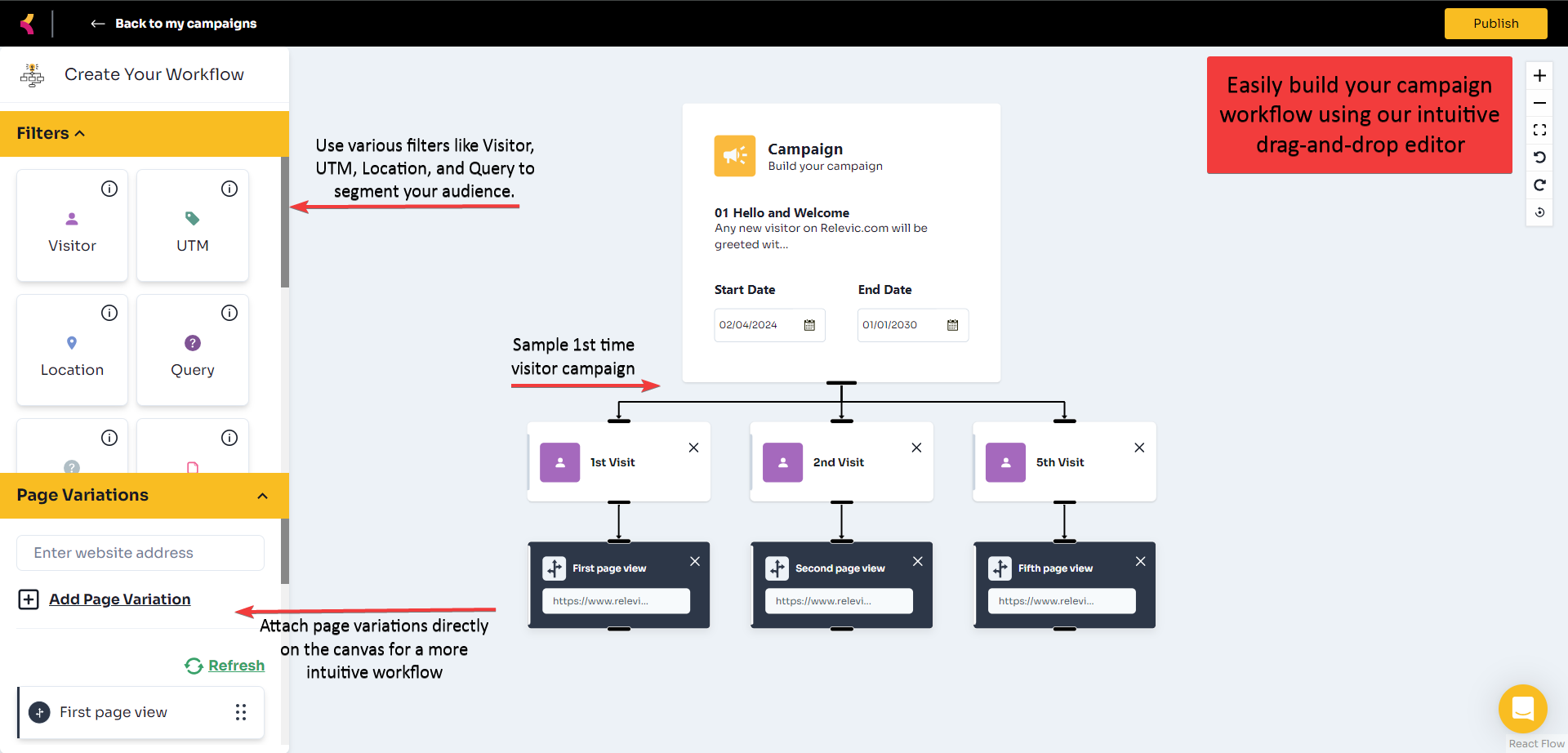
Task: Open the Start Date calendar picker
Action: coord(809,325)
